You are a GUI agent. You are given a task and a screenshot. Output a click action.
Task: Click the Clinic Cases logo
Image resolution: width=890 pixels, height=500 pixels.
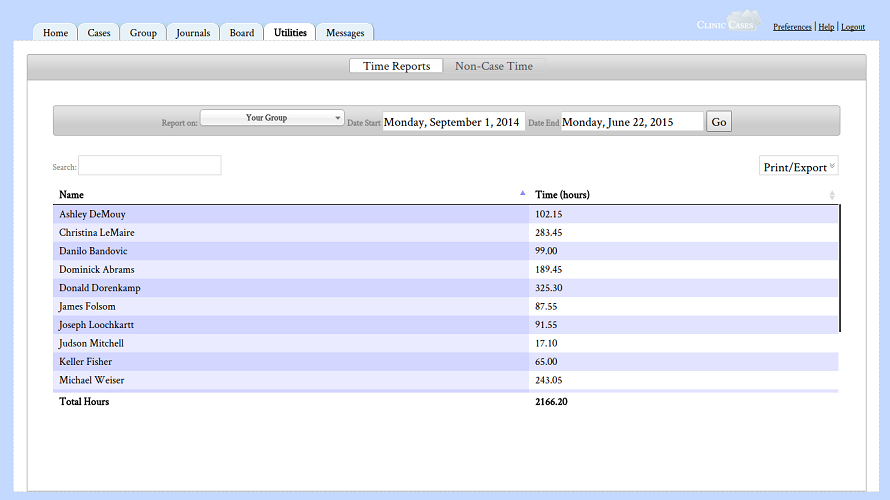(728, 23)
